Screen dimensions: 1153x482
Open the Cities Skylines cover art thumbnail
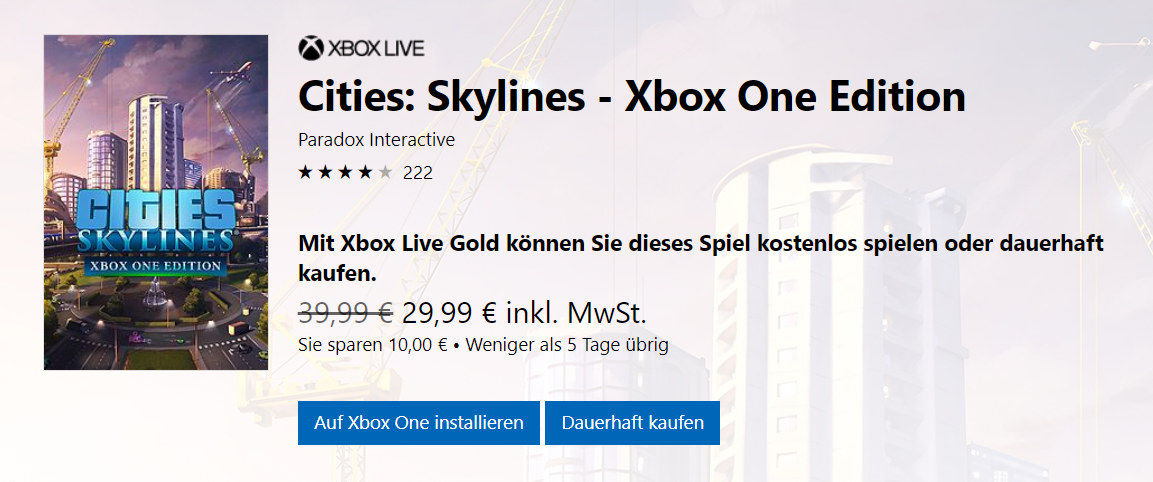click(156, 202)
